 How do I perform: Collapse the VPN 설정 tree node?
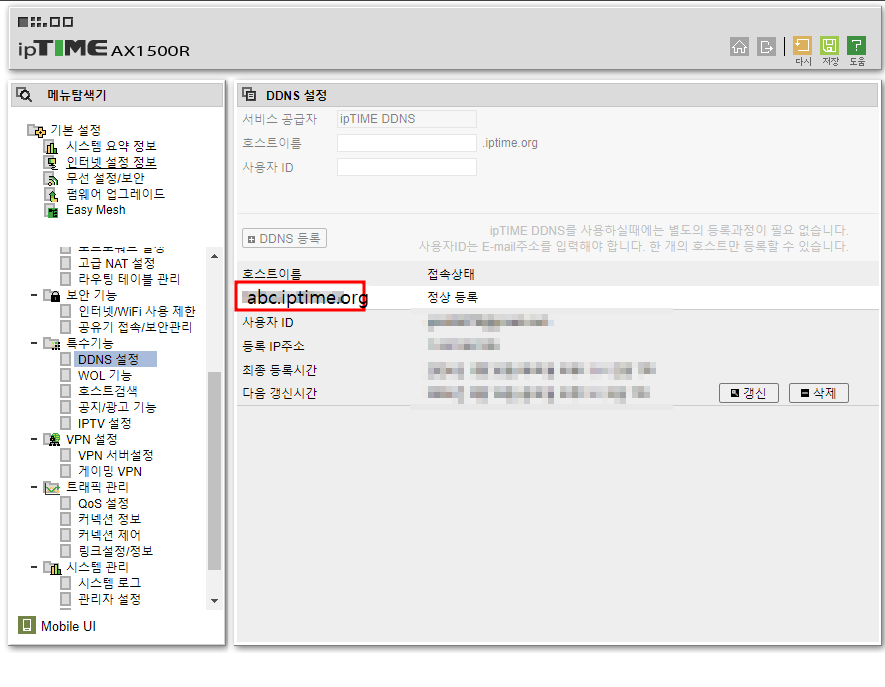(x=34, y=439)
